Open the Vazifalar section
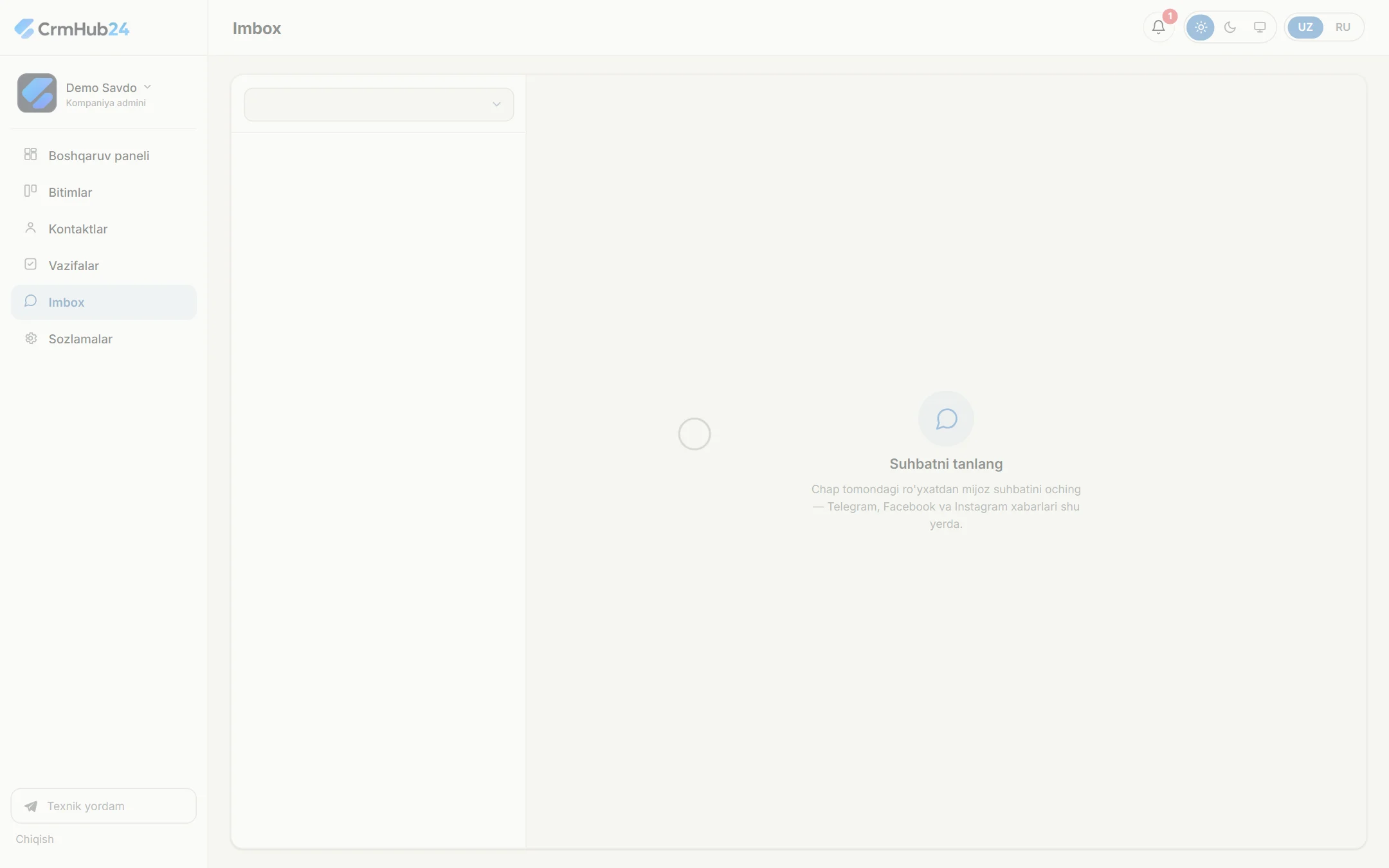 pyautogui.click(x=104, y=266)
